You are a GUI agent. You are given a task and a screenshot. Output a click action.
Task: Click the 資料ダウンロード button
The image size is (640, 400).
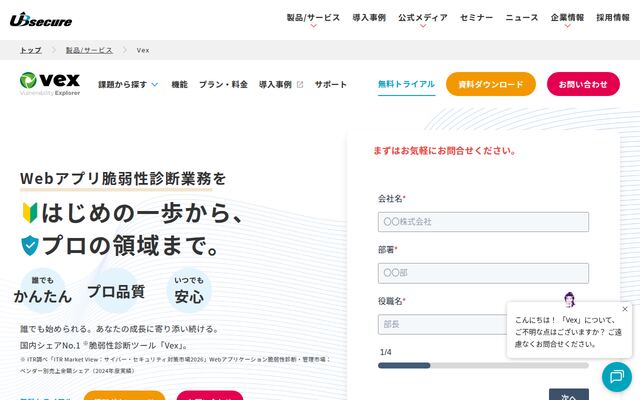[491, 84]
